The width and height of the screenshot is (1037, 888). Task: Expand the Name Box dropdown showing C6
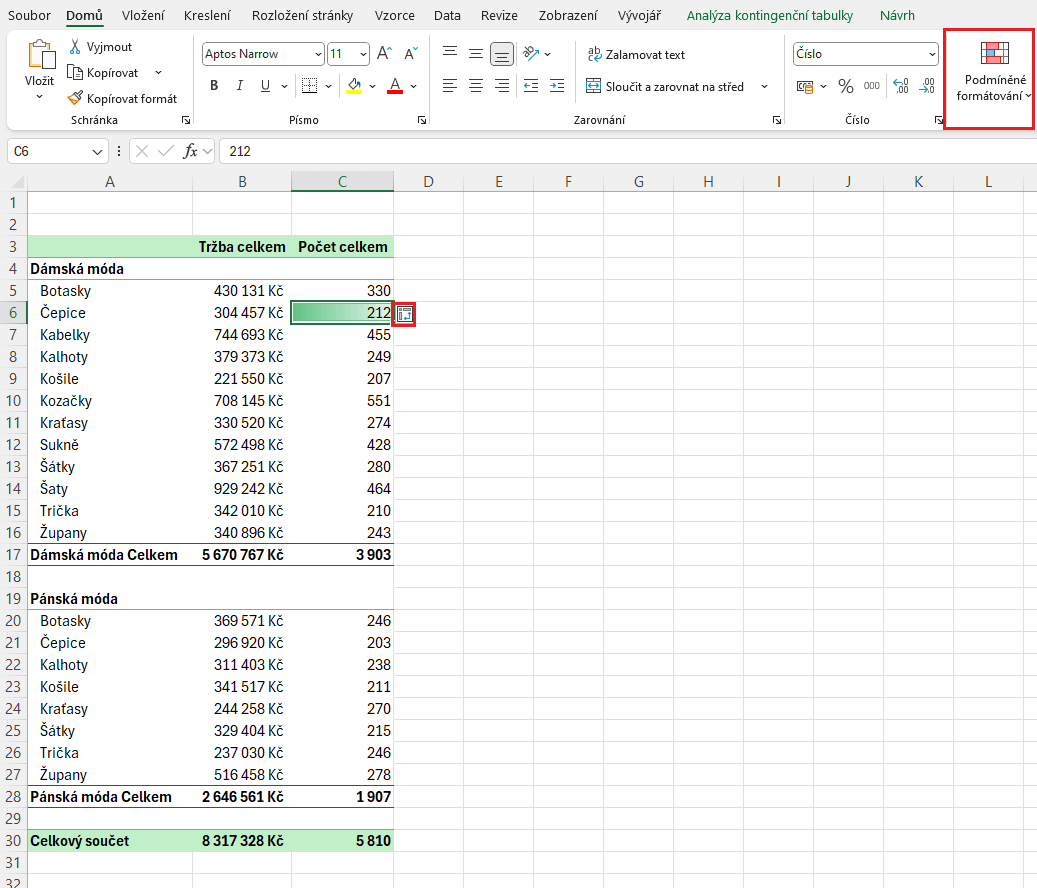(98, 151)
